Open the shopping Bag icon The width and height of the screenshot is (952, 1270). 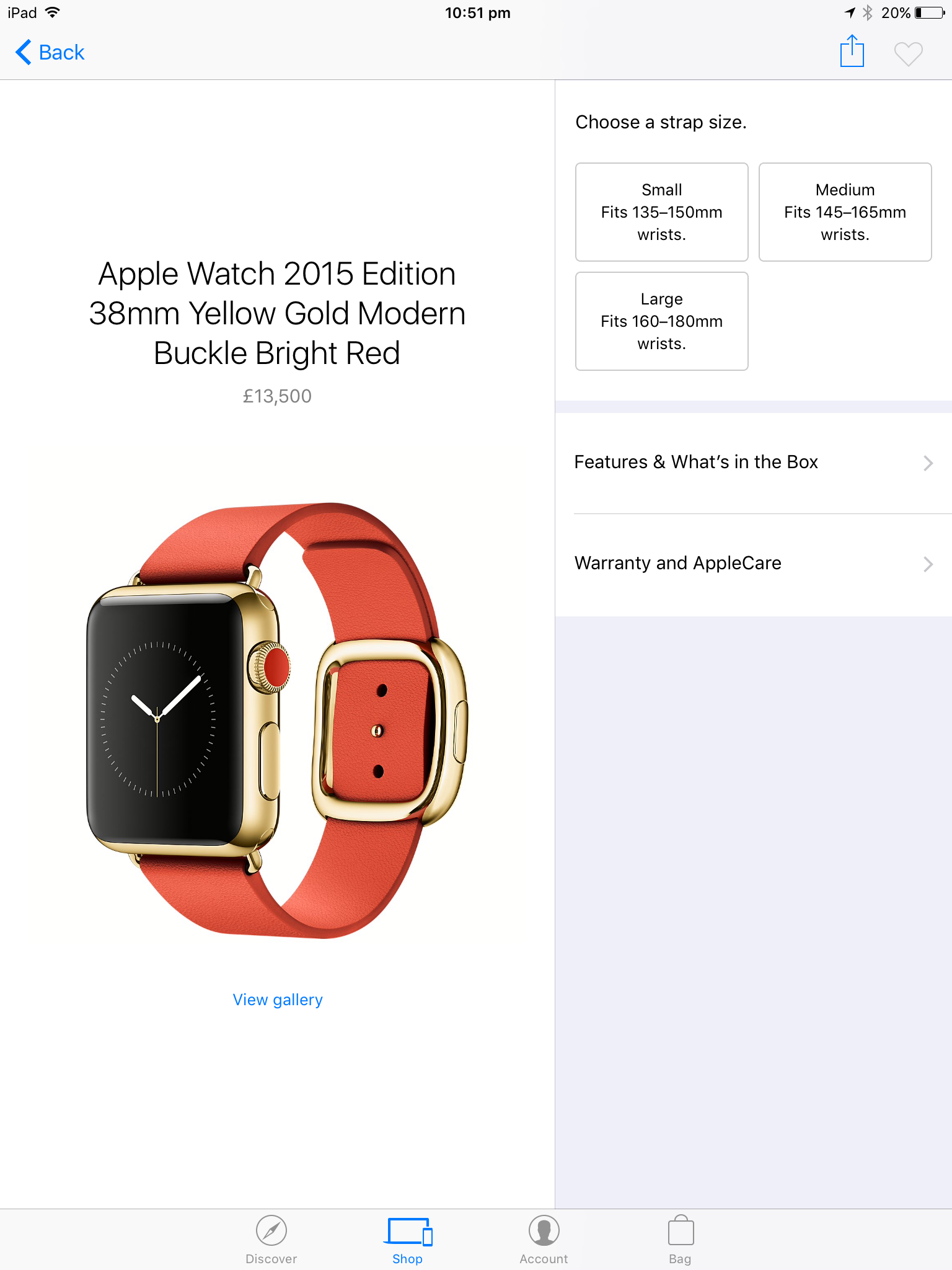pos(681,1230)
